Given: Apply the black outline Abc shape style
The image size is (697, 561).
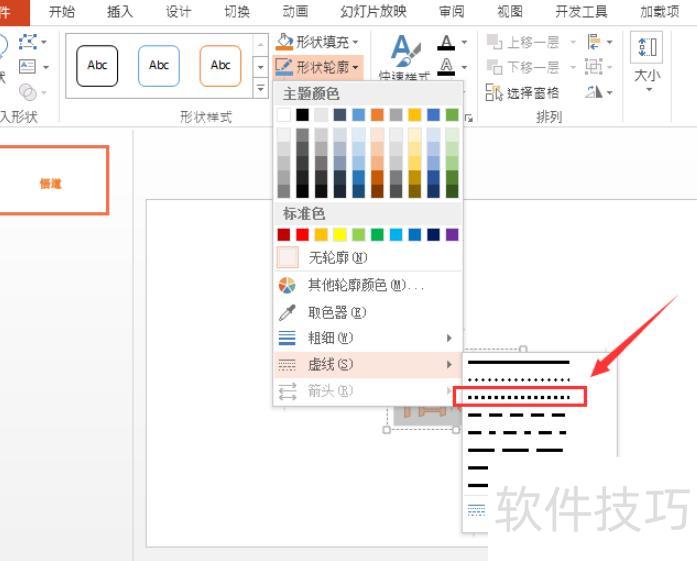Looking at the screenshot, I should [97, 66].
